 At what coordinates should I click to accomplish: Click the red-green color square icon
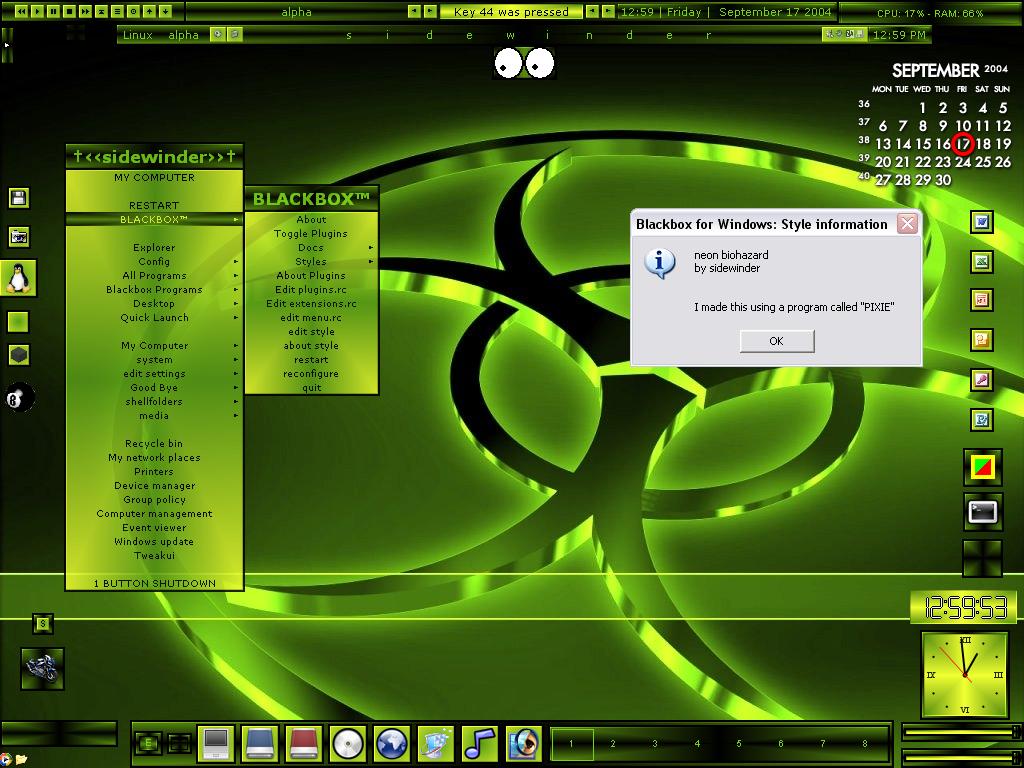[x=983, y=467]
